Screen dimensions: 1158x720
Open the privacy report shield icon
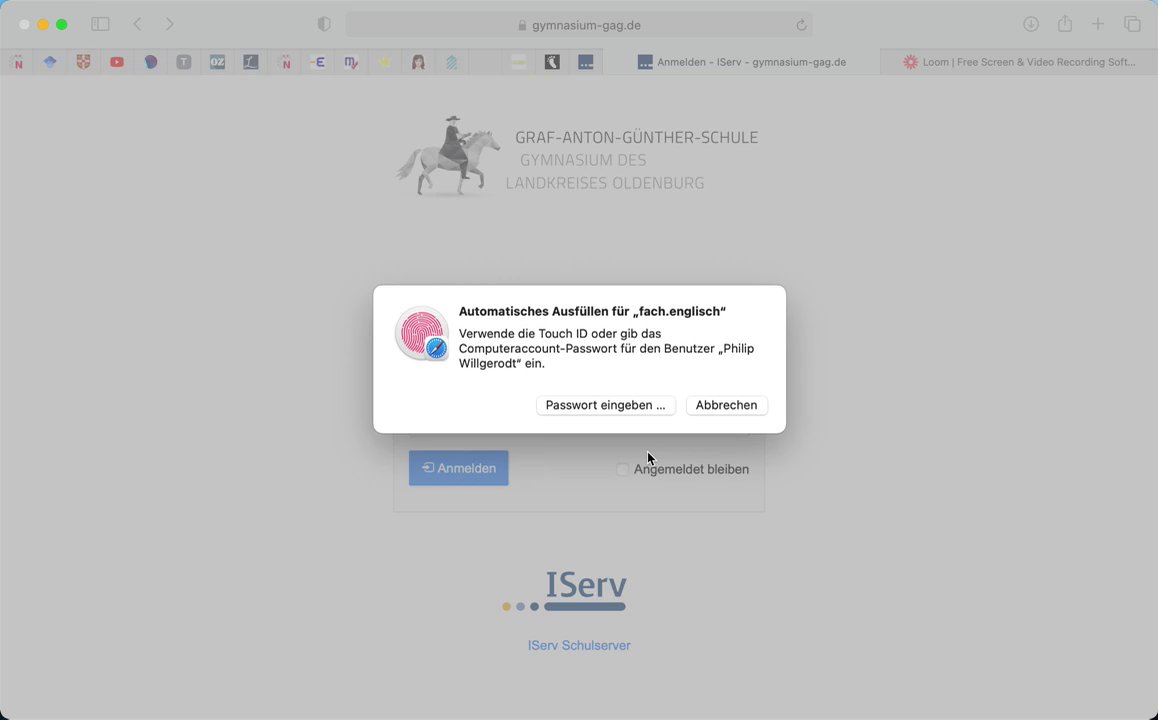pos(323,24)
